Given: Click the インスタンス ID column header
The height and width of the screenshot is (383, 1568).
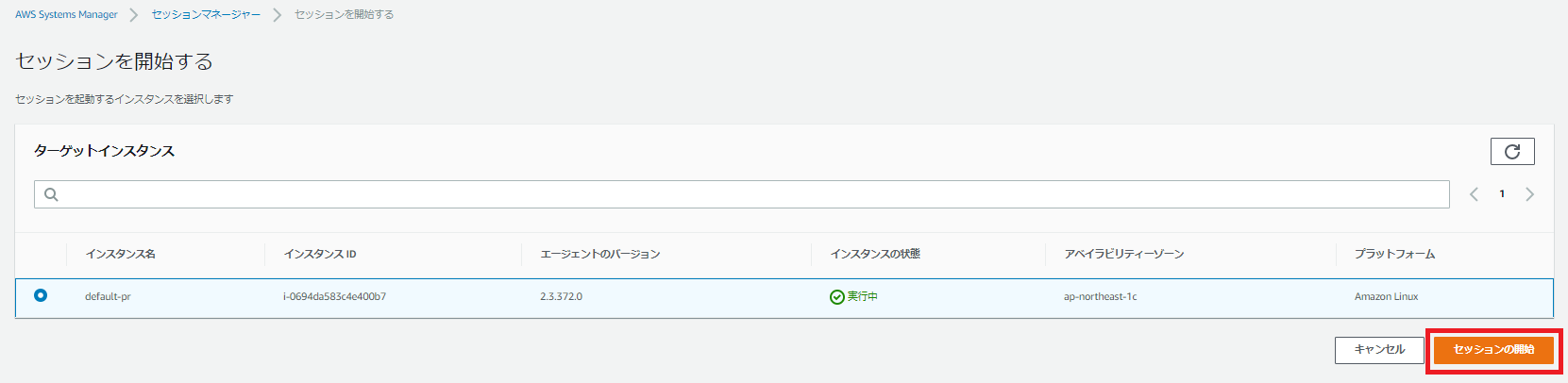Looking at the screenshot, I should tap(320, 254).
